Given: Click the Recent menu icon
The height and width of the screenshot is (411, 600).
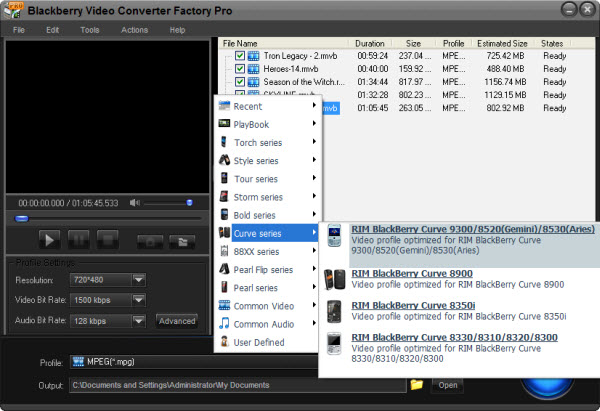Looking at the screenshot, I should pos(224,106).
